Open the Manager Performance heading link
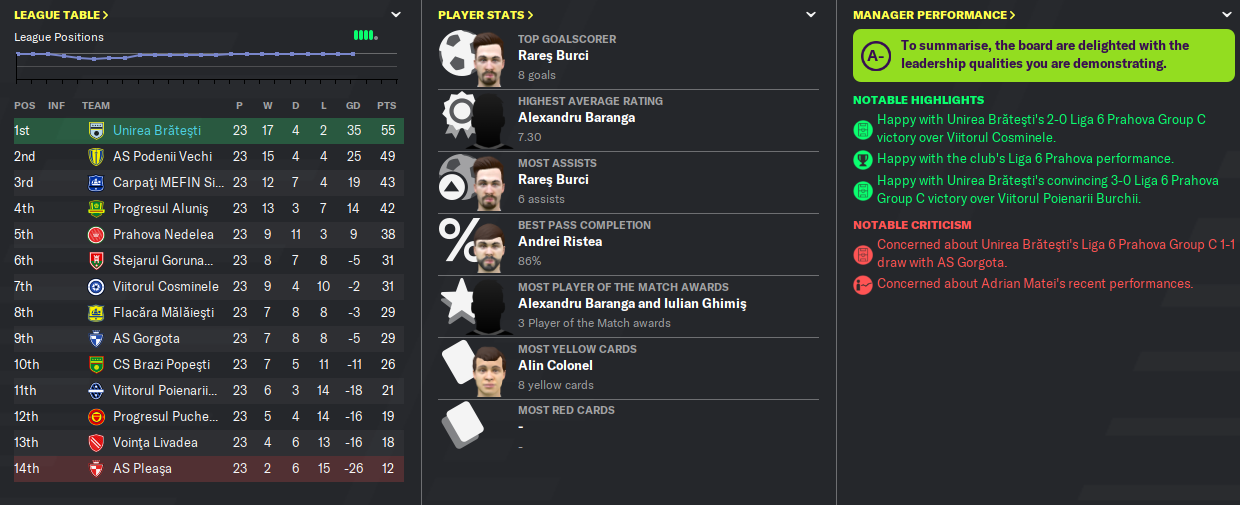1240x505 pixels. coord(934,15)
